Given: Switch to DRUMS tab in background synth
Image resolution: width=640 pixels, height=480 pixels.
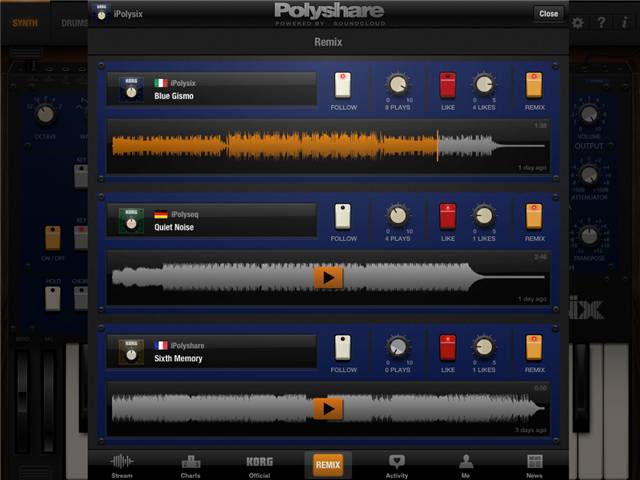Looking at the screenshot, I should pos(75,23).
